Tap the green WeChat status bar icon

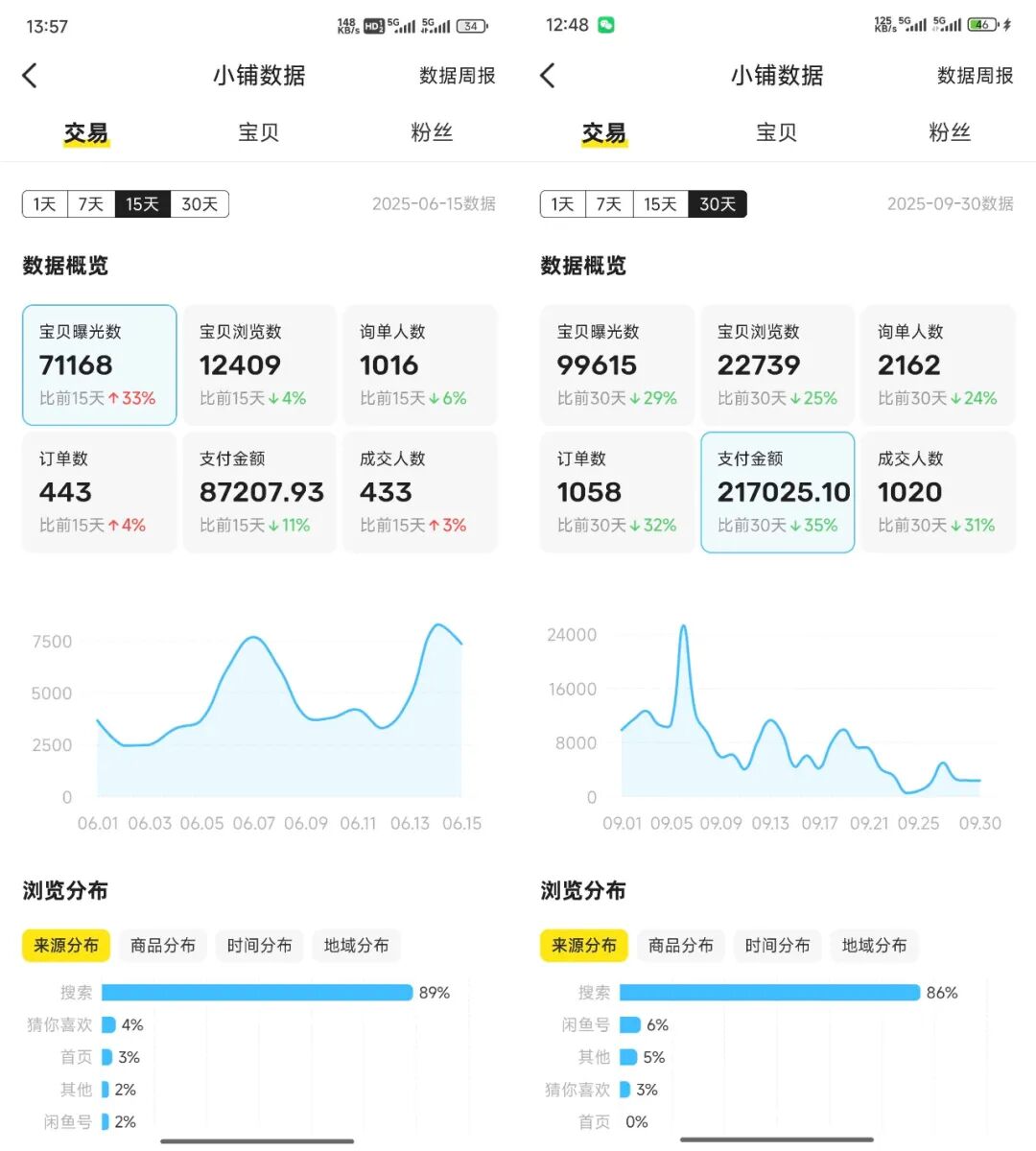point(606,25)
